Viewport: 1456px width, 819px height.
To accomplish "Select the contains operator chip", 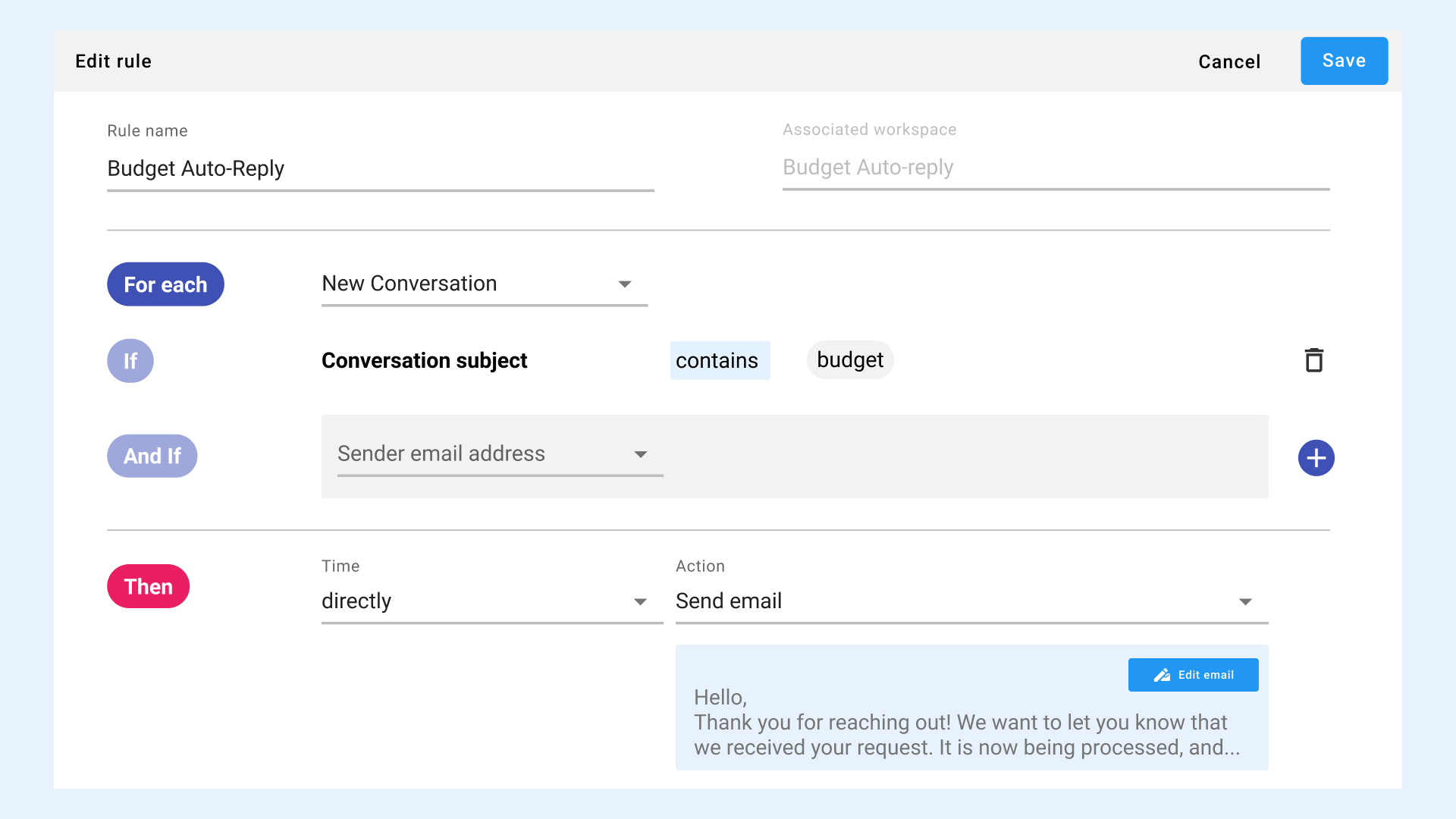I will (719, 360).
